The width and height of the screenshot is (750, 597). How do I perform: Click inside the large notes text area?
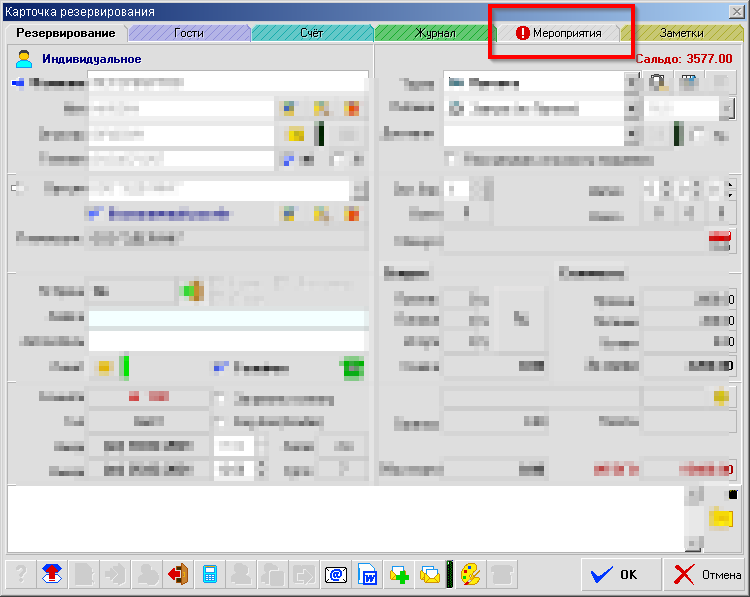click(x=340, y=517)
